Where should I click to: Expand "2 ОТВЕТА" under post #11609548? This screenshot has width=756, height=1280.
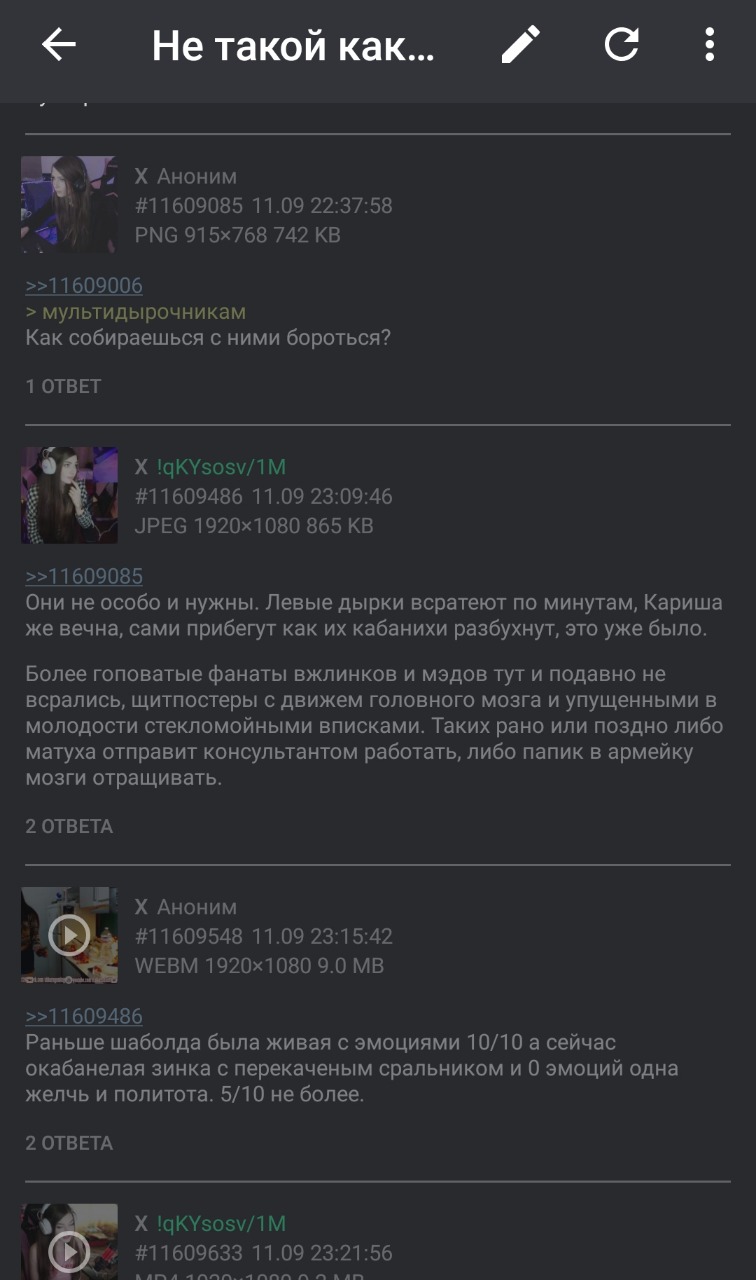tap(69, 1142)
